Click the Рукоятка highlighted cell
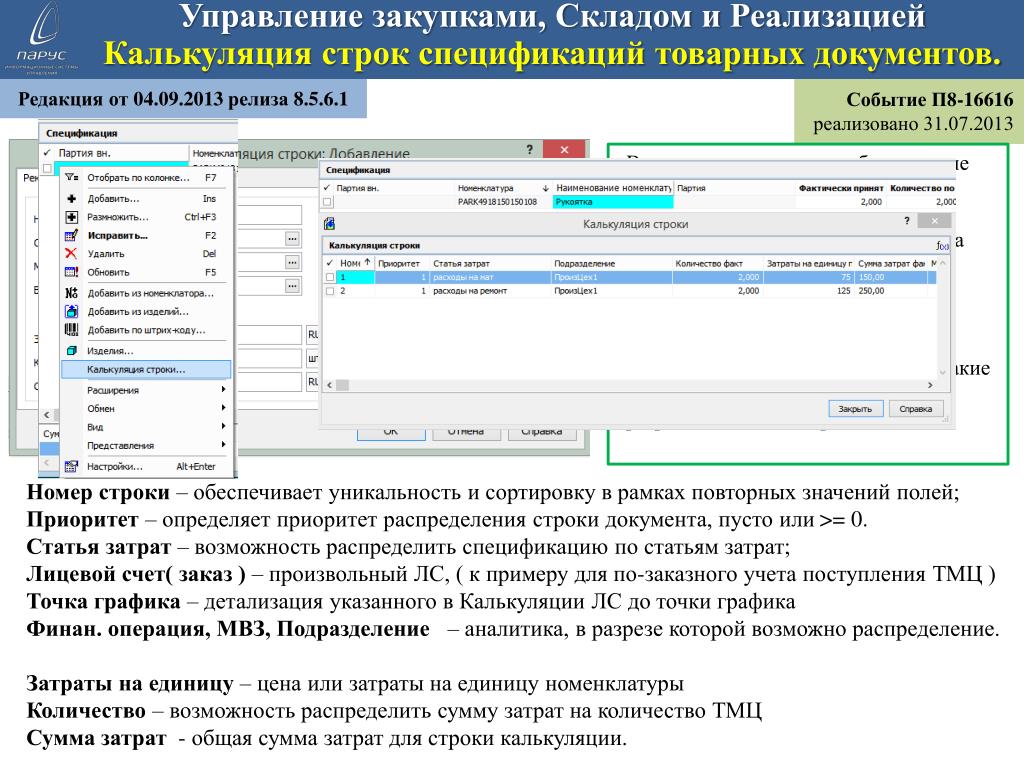 pyautogui.click(x=613, y=202)
